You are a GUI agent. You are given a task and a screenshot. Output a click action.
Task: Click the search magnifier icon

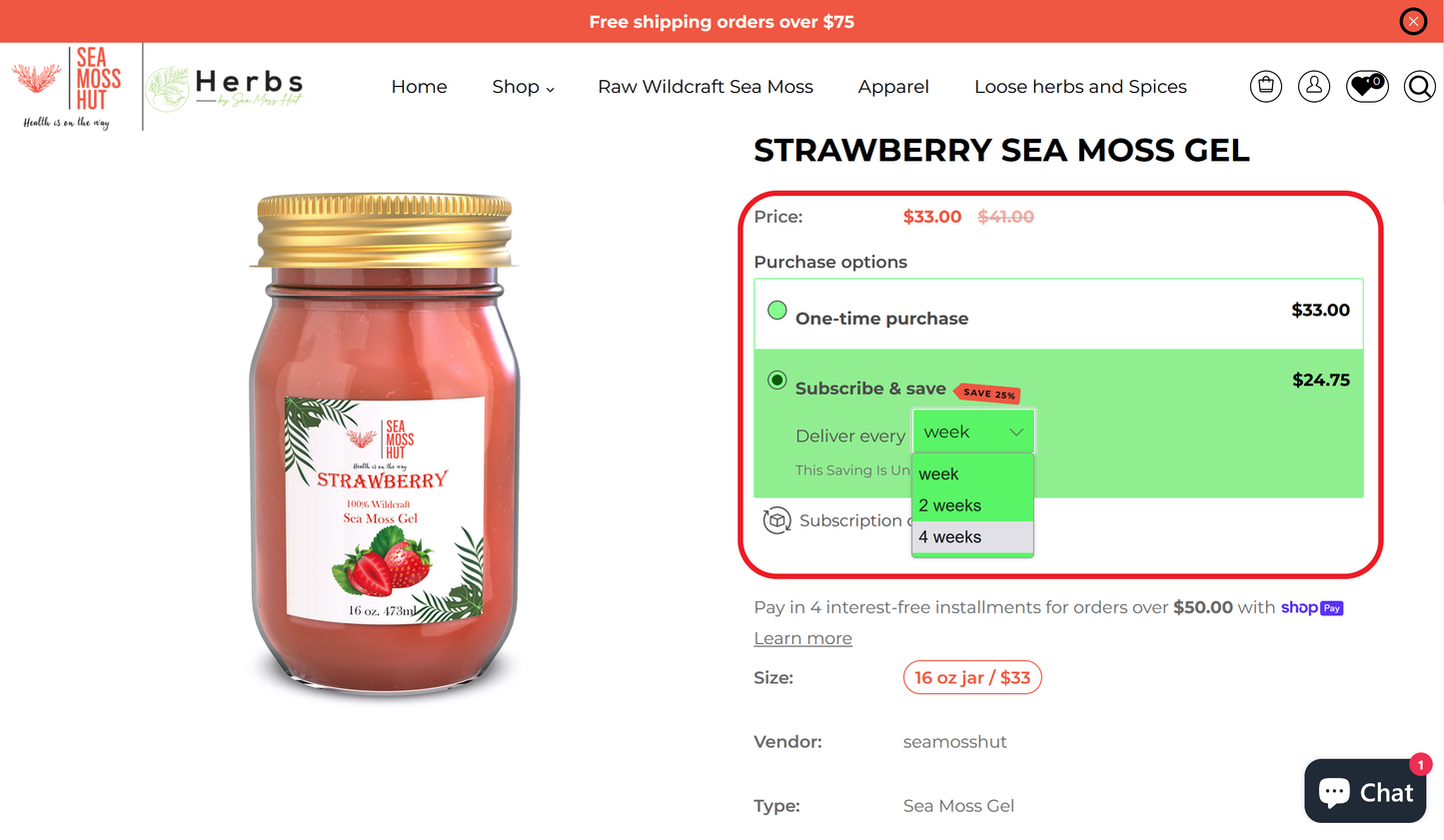tap(1419, 86)
